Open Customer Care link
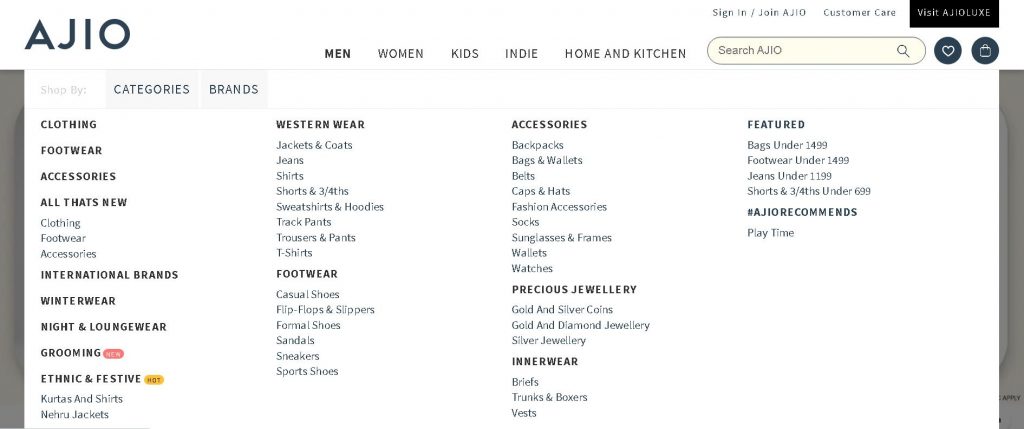This screenshot has width=1024, height=429. [x=860, y=13]
